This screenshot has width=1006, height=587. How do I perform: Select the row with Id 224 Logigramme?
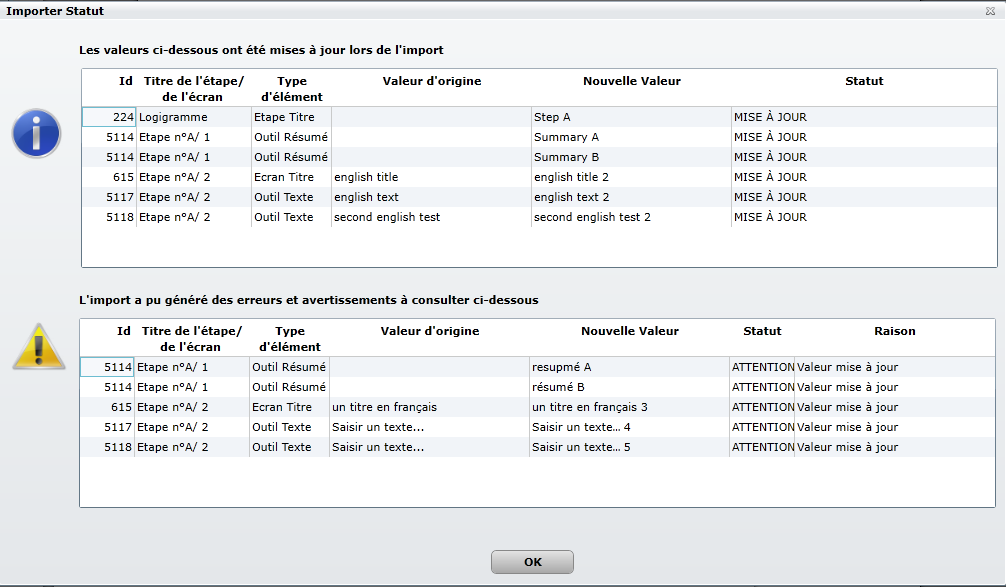point(539,117)
